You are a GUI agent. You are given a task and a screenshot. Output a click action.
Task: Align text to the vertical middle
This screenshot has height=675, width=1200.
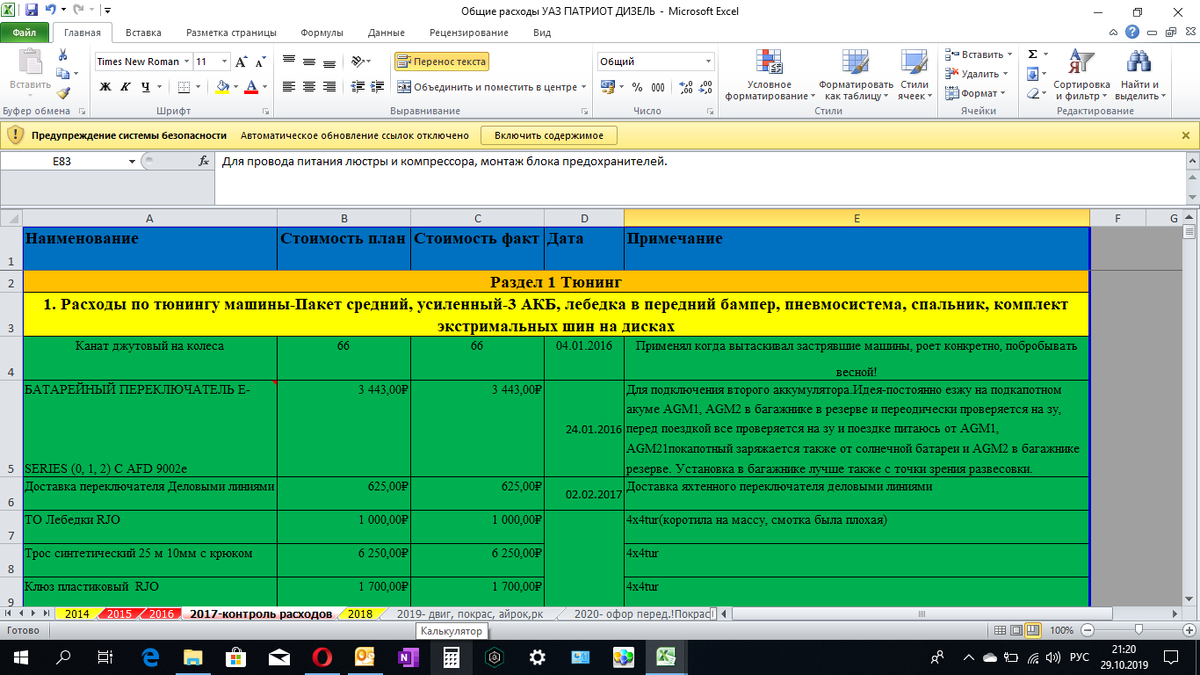[x=308, y=61]
